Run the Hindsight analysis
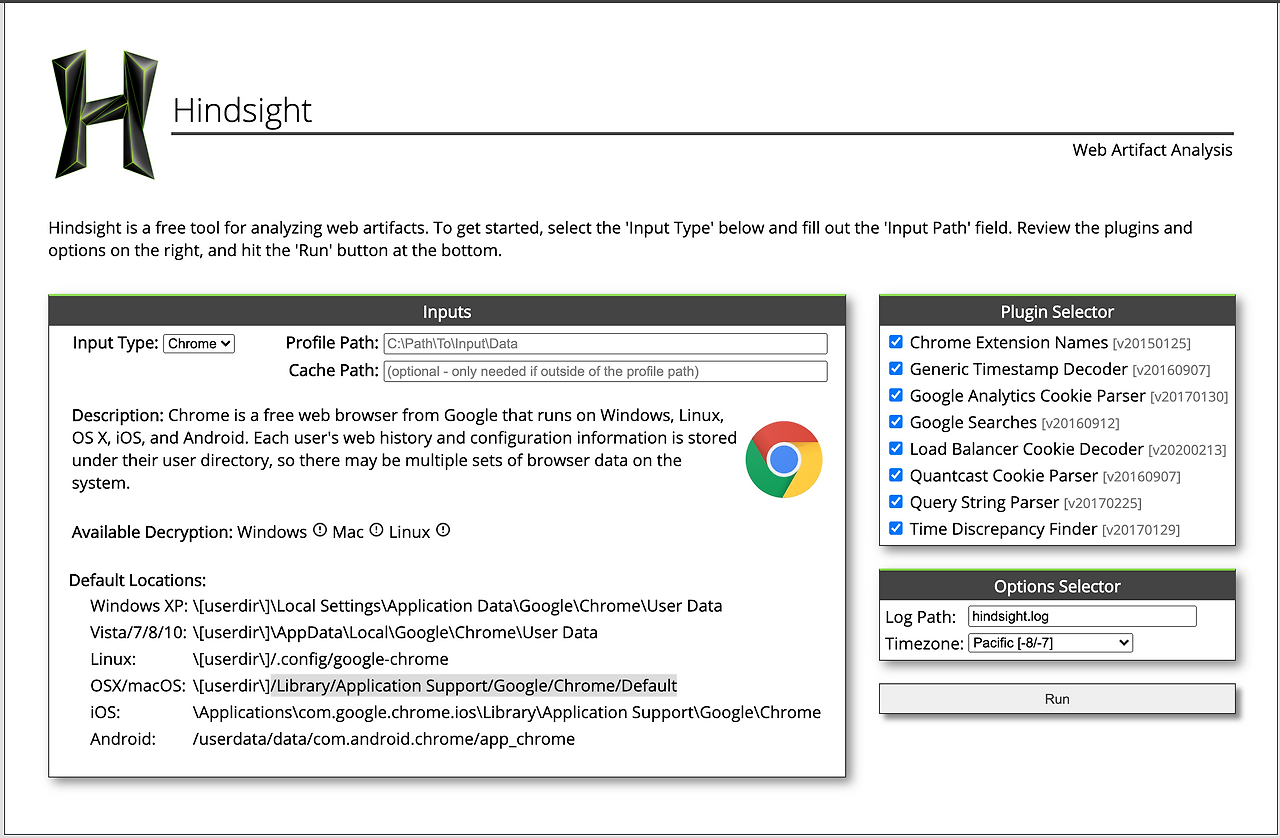Screen dimensions: 1280x838 (1057, 699)
